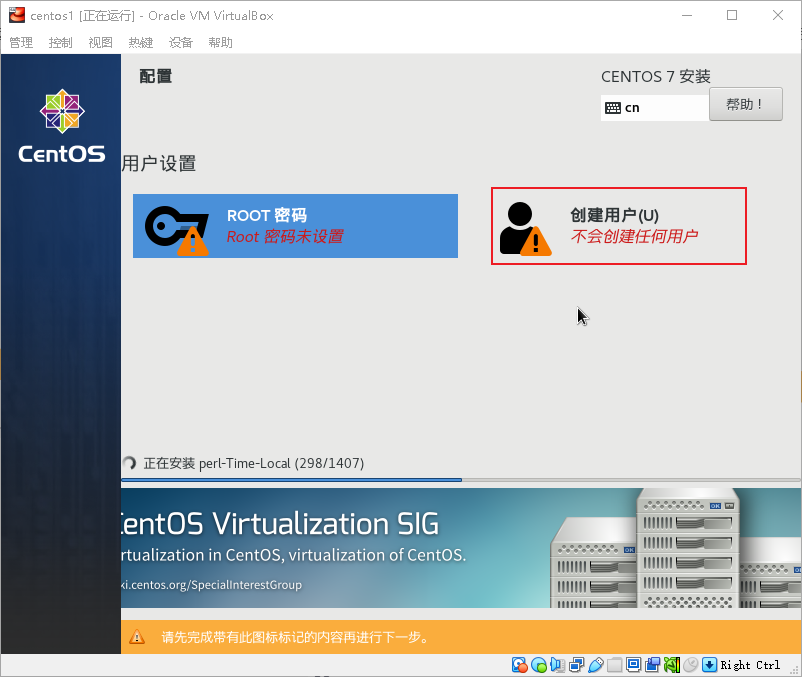Click the installation progress bar
802x677 pixels.
(461, 480)
